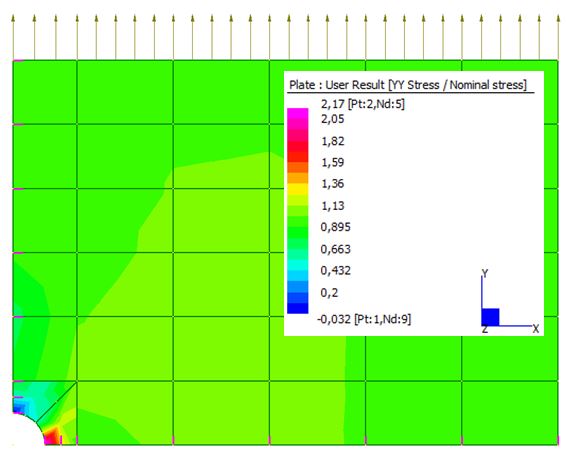566x451 pixels.
Task: Click the yellow legend color band
Action: point(297,189)
